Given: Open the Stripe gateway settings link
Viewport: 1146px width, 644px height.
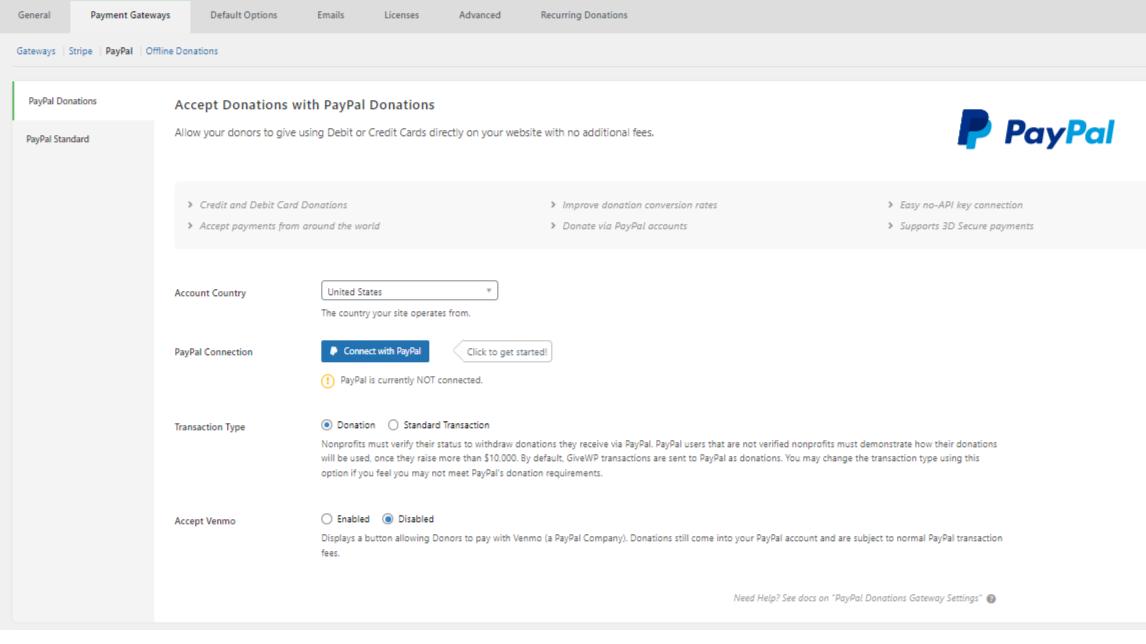Looking at the screenshot, I should [x=80, y=51].
